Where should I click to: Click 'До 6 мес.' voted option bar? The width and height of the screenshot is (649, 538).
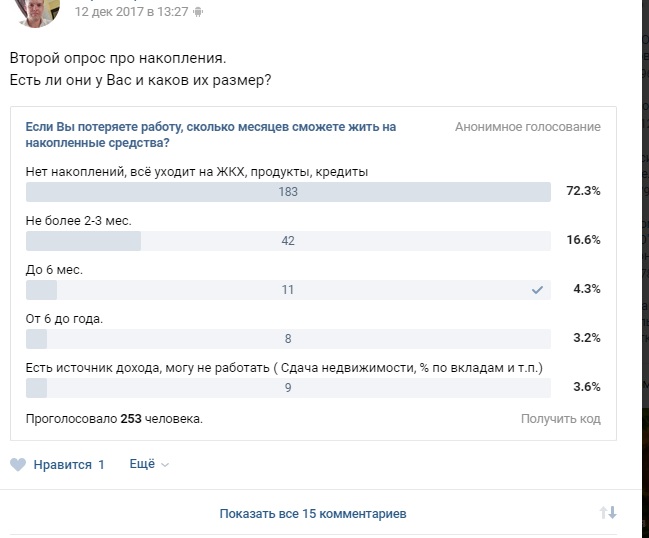pyautogui.click(x=288, y=290)
